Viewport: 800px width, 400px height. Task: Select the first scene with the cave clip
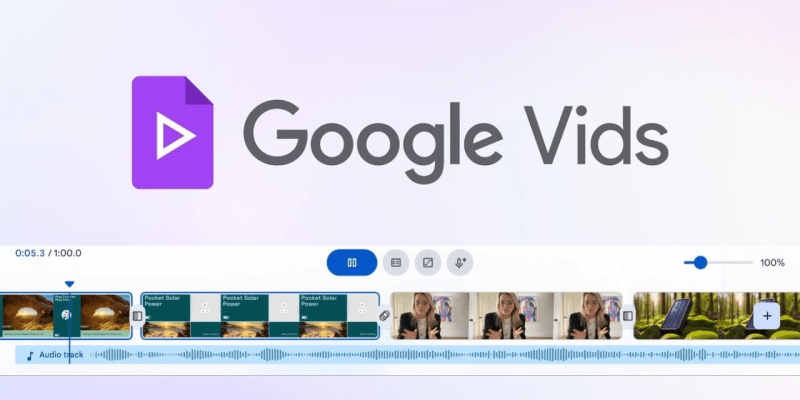coord(66,316)
